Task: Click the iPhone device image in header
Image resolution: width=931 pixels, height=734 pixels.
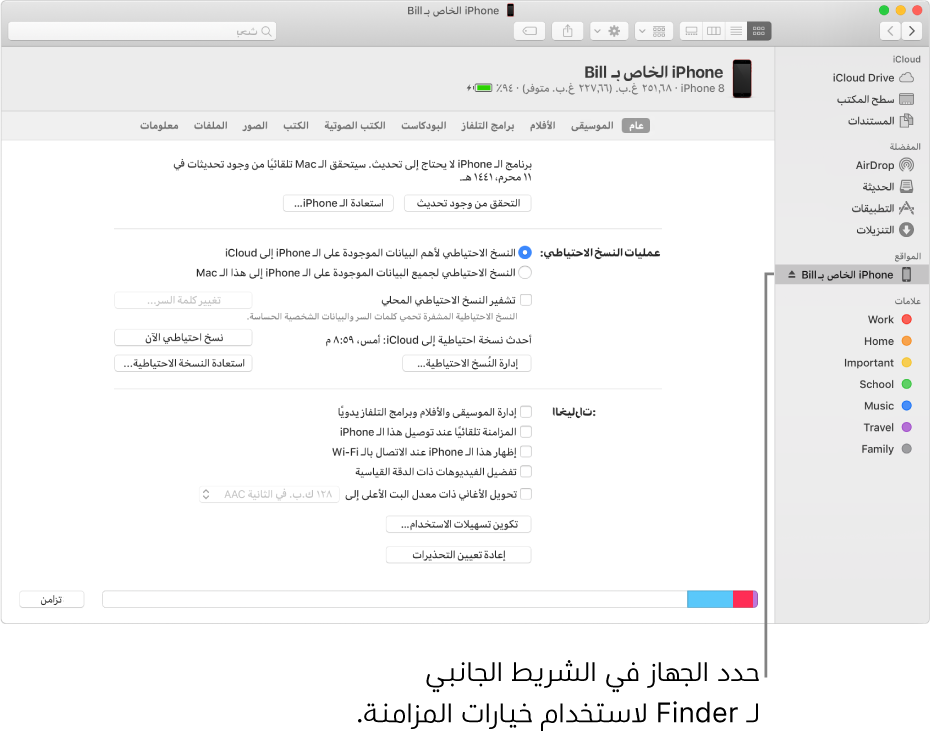Action: tap(742, 78)
